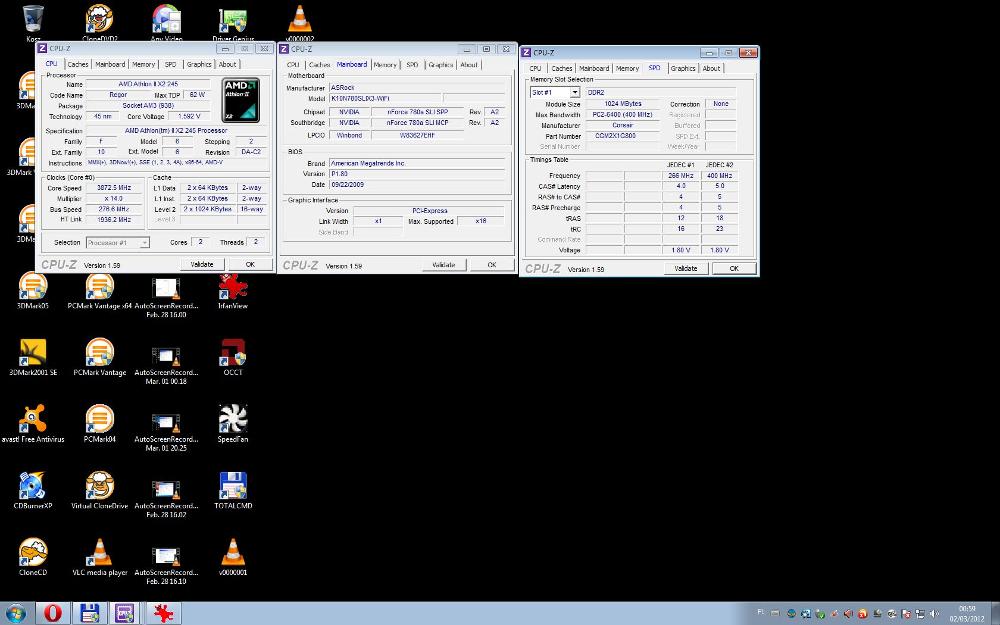The width and height of the screenshot is (1000, 625).
Task: Open avast! Free Antivirus shortcut
Action: tap(33, 423)
